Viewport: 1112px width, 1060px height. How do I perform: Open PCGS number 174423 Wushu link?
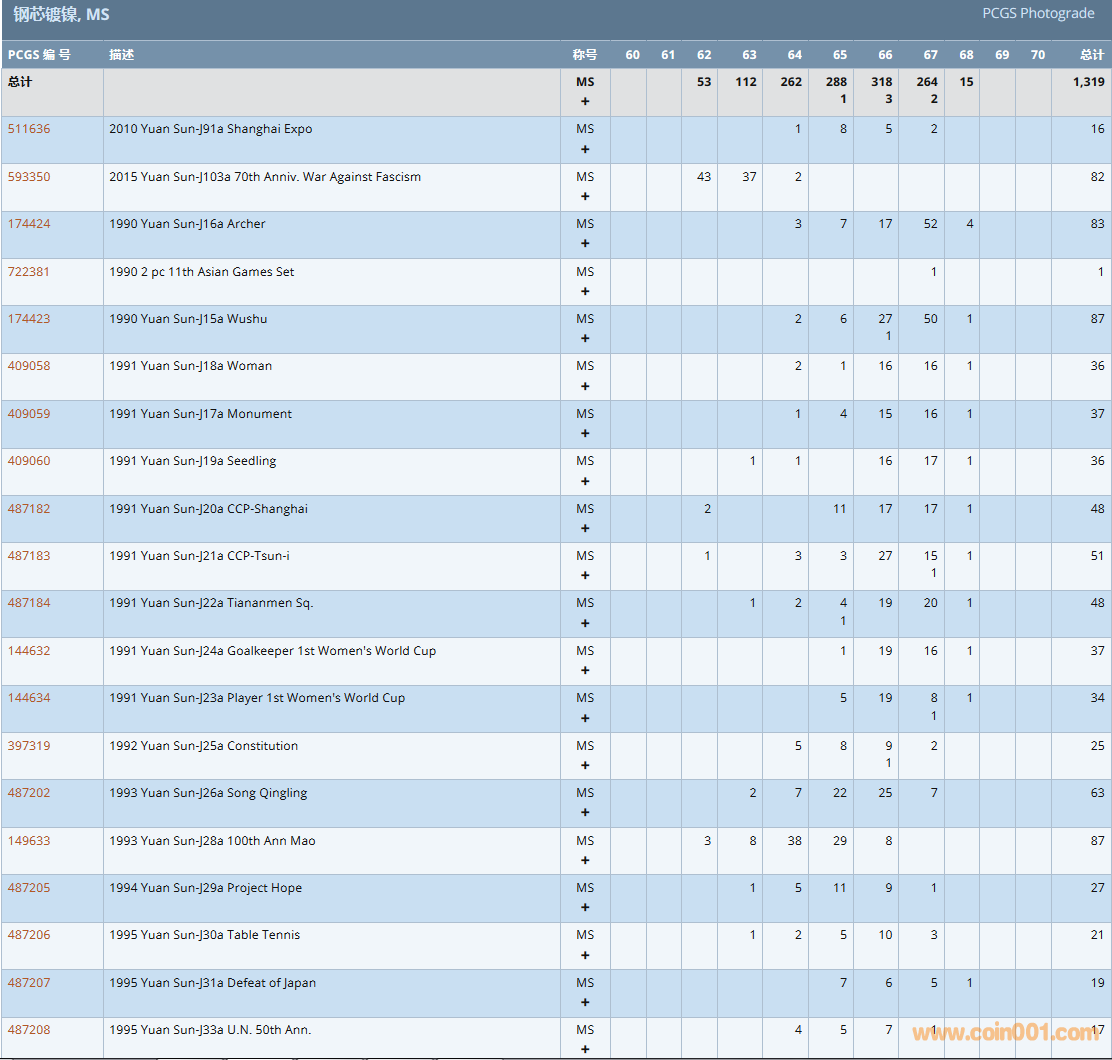pyautogui.click(x=29, y=319)
